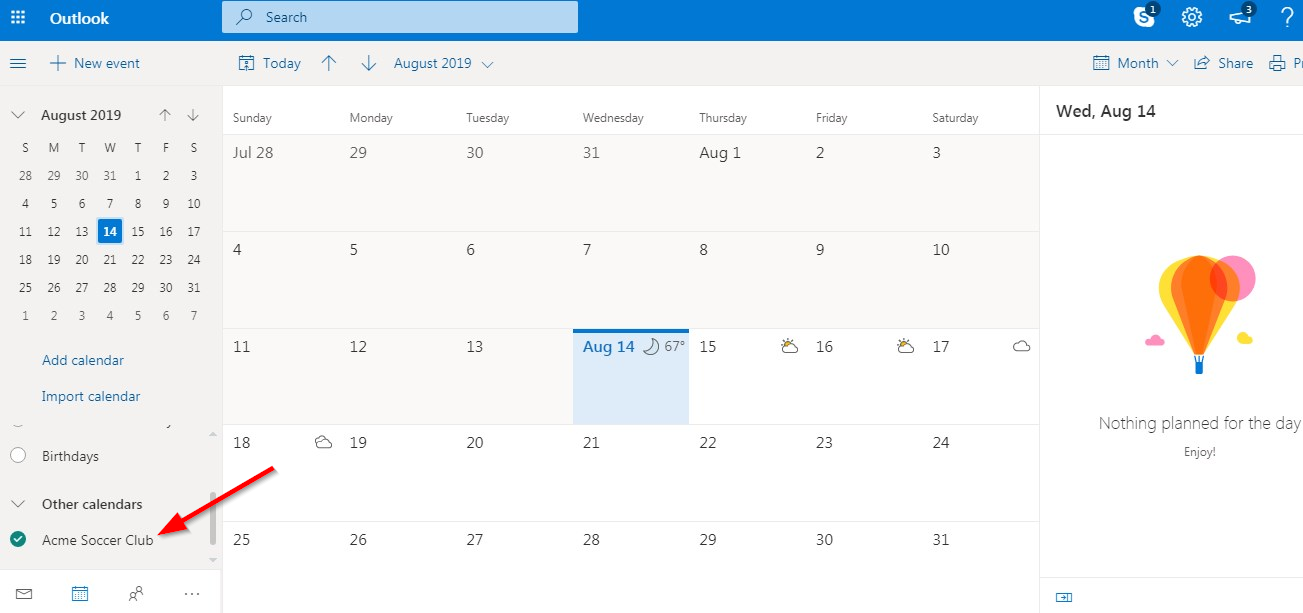The height and width of the screenshot is (613, 1303).
Task: Show previous month in mini calendar
Action: click(x=165, y=115)
